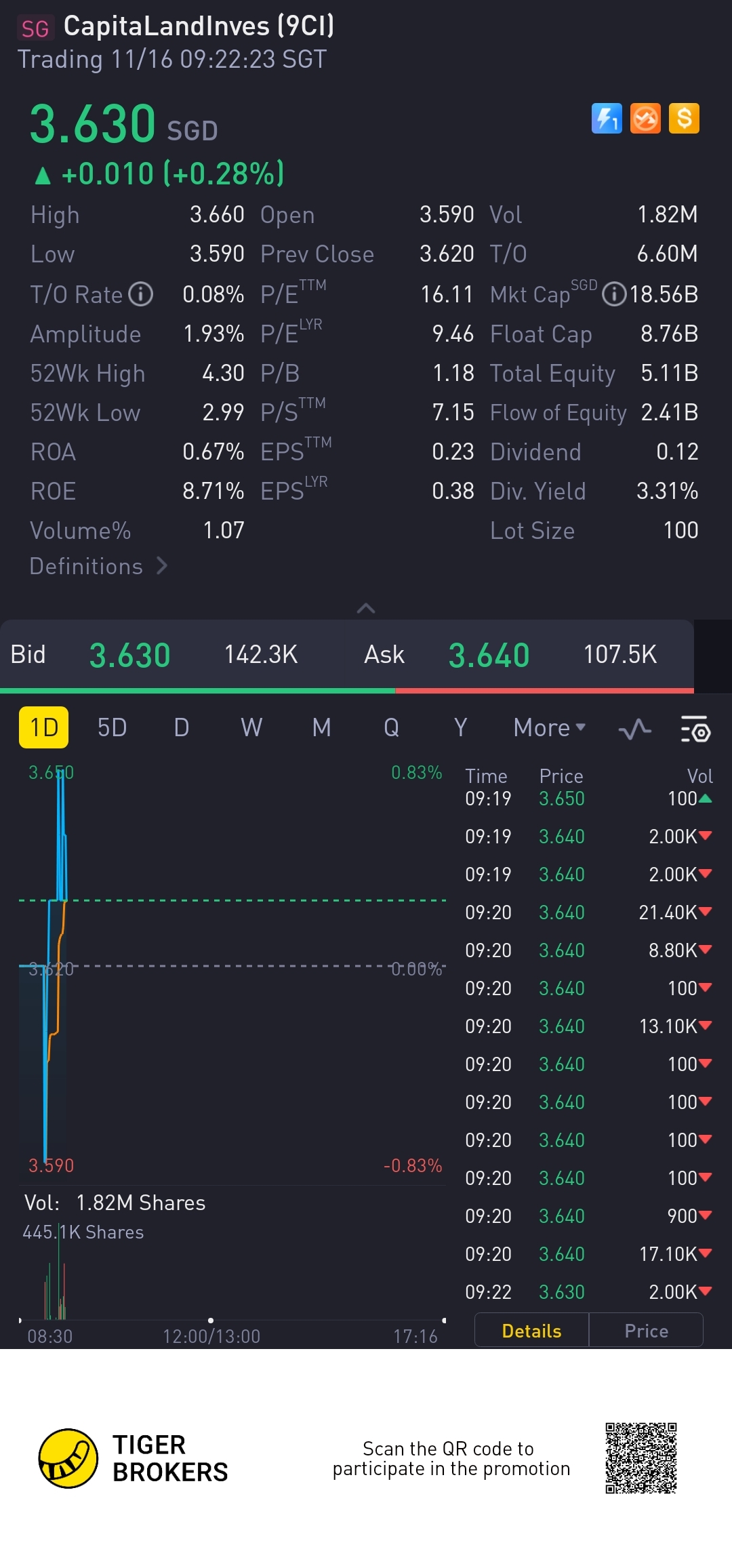Image resolution: width=732 pixels, height=1568 pixels.
Task: Switch to the W weekly chart tab
Action: pos(251,727)
